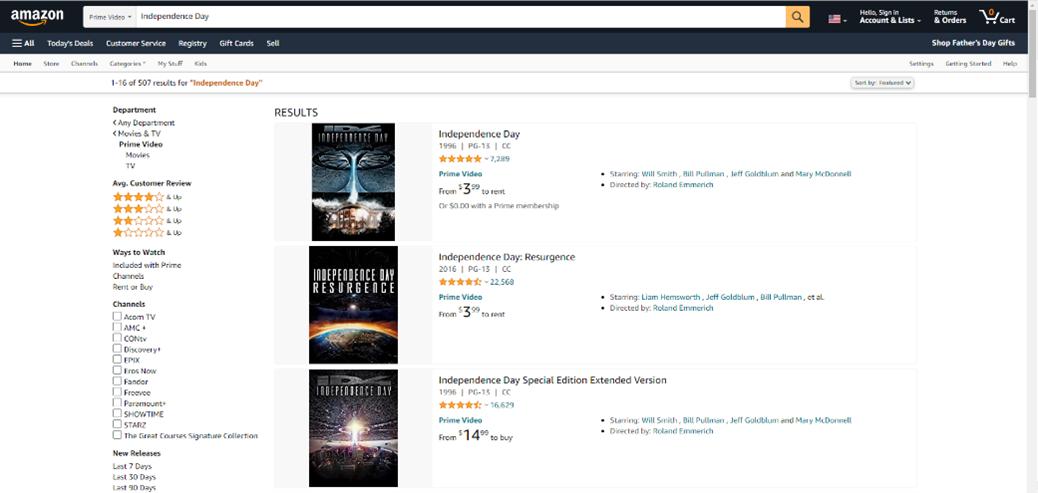Check The Great Courses Signature Collection box
1038x493 pixels.
click(x=117, y=435)
